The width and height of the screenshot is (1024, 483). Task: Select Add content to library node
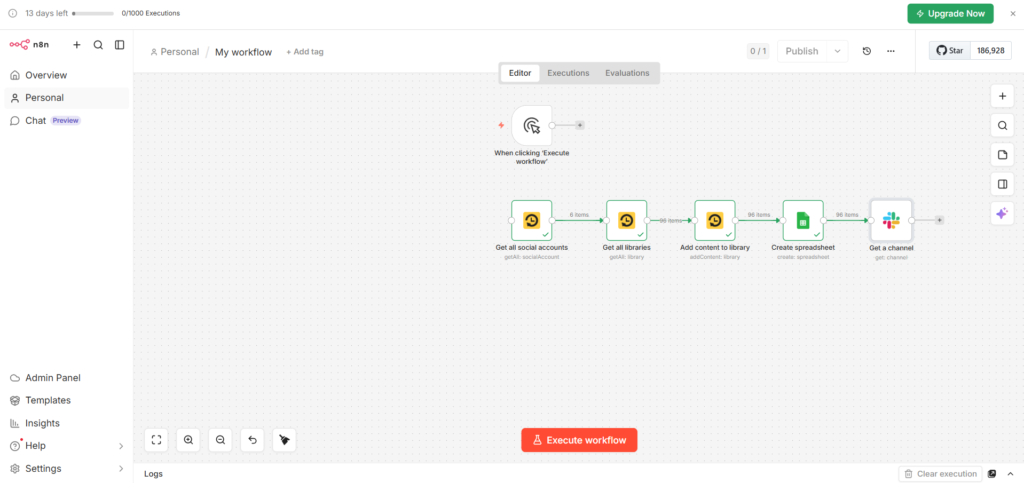714,221
